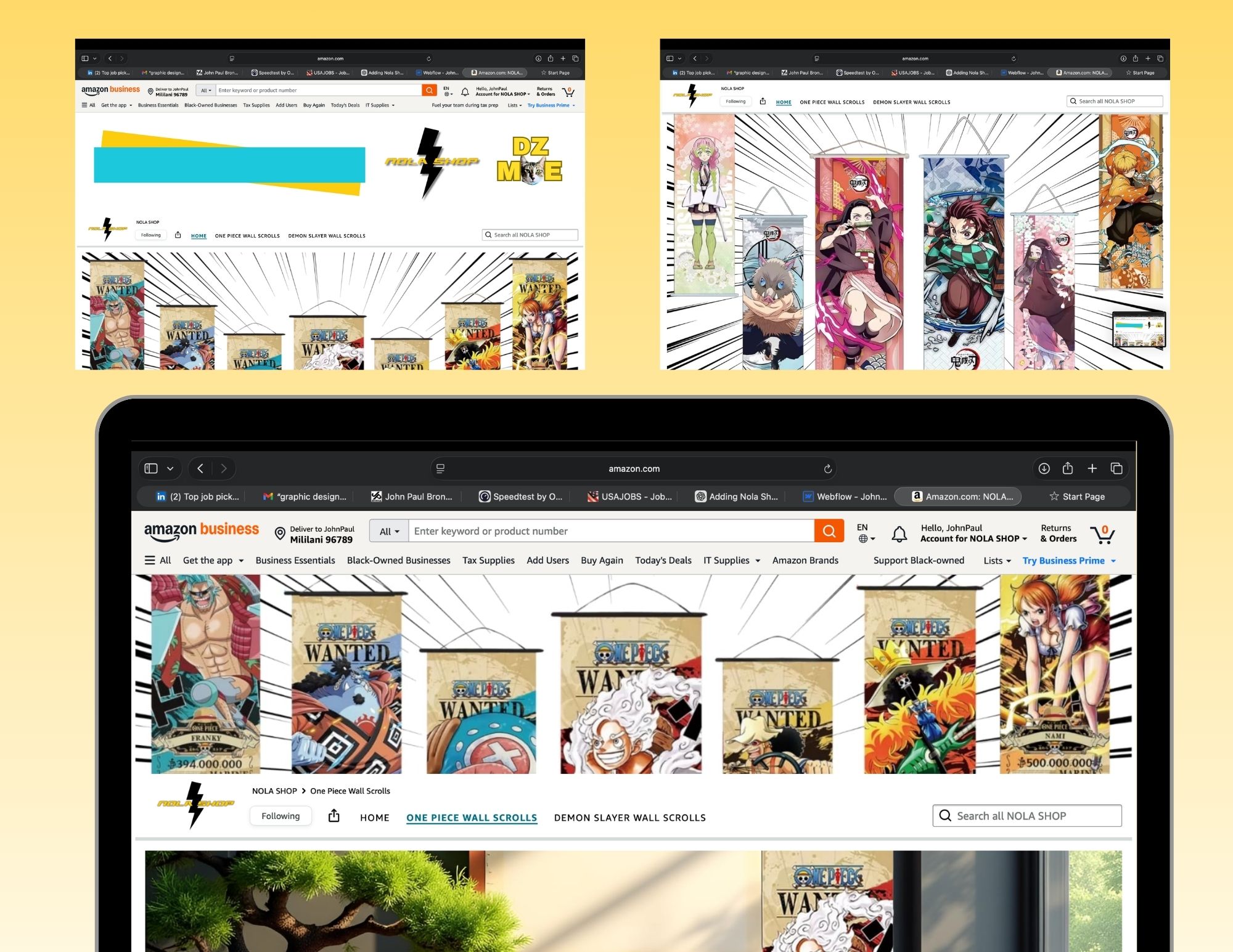Click Today's Deals link

click(x=663, y=561)
